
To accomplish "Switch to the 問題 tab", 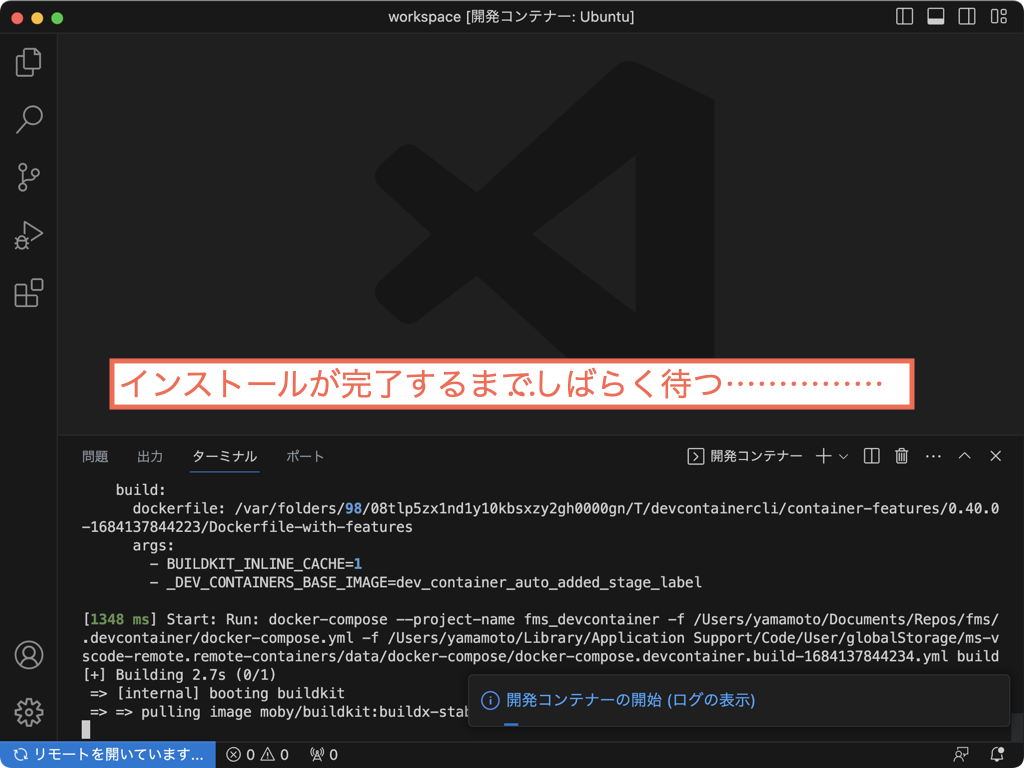I will pyautogui.click(x=95, y=456).
